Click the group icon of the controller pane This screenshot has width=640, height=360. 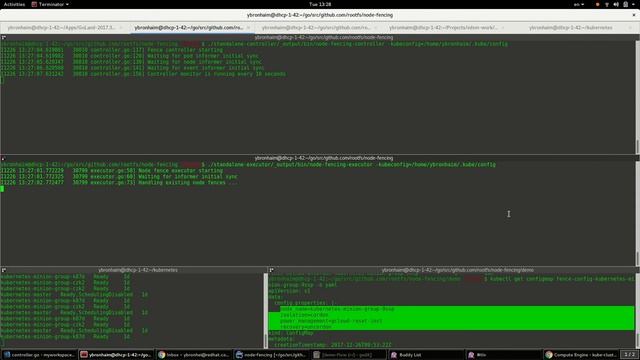pos(4,38)
